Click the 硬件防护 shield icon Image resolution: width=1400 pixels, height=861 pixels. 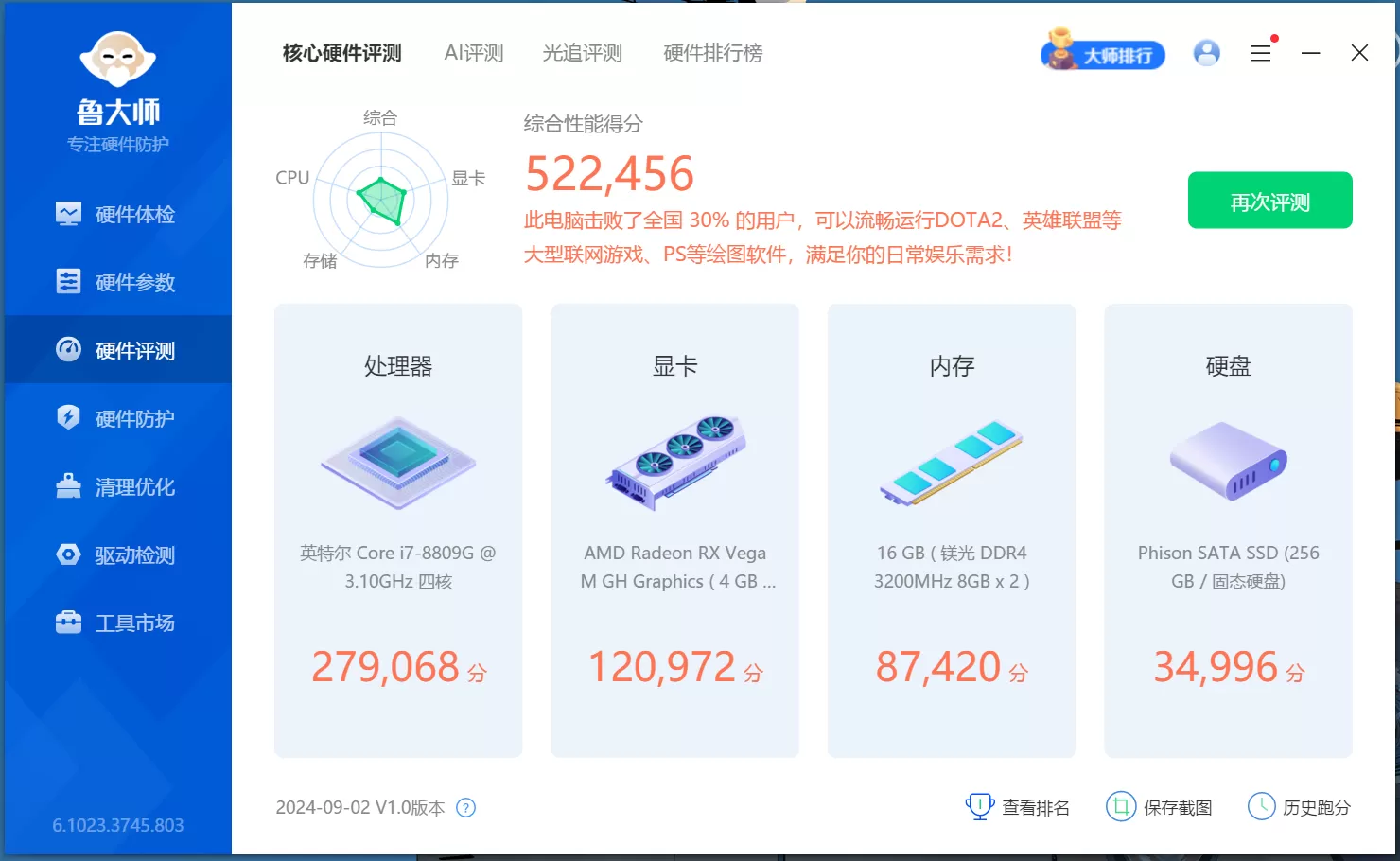tap(68, 418)
